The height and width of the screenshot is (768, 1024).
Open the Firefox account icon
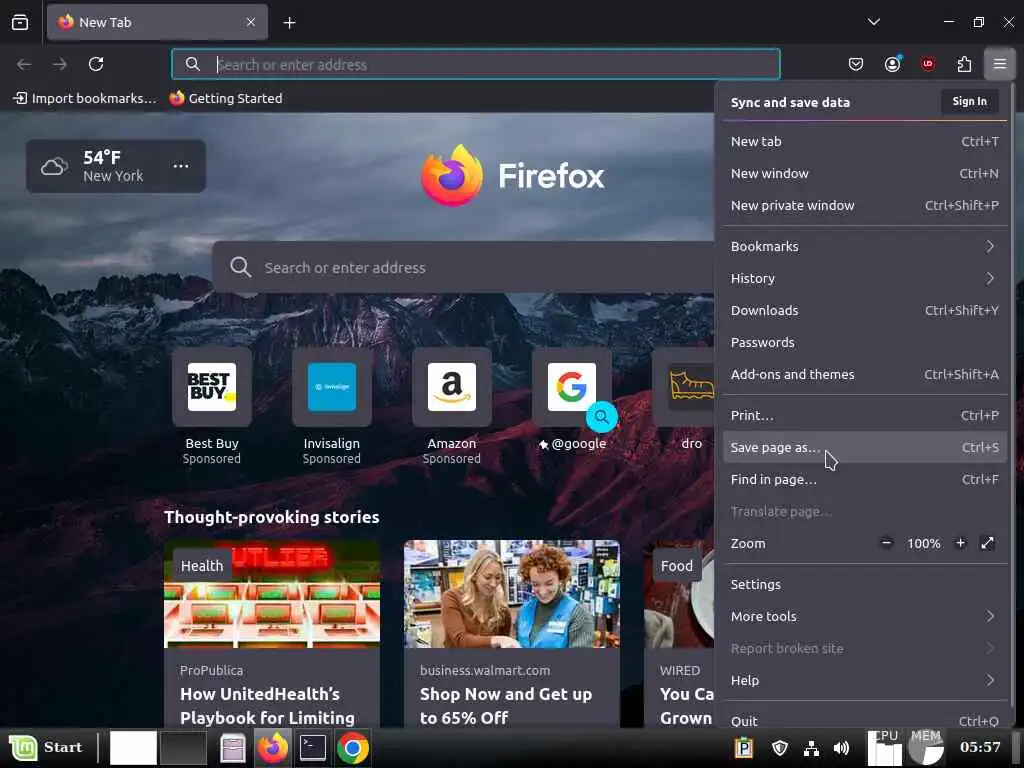pos(892,64)
